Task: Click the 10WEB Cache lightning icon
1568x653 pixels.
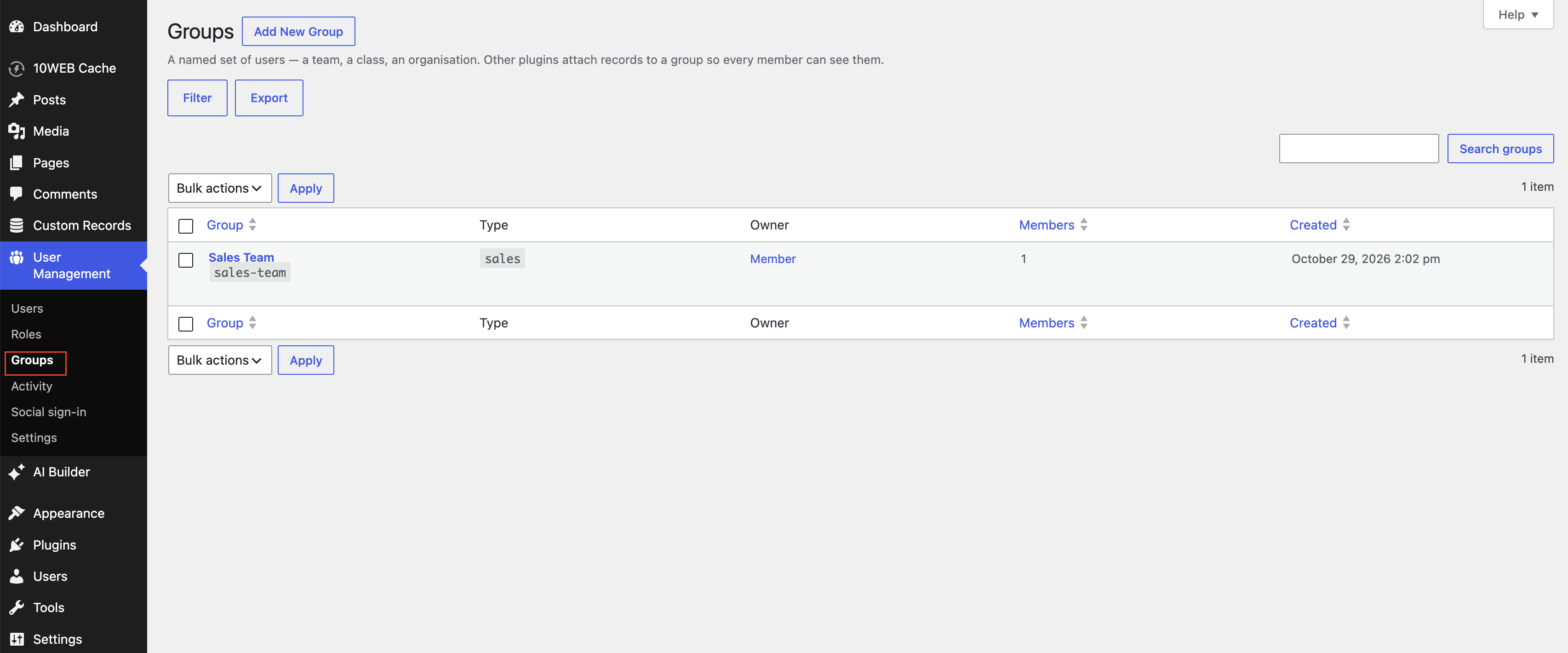Action: (17, 68)
